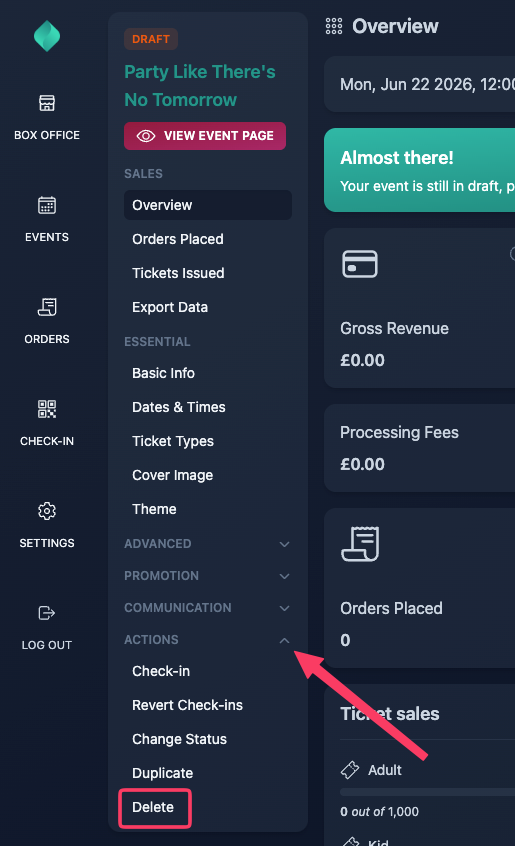Collapse the Actions section chevron
Viewport: 515px width, 846px height.
pos(284,640)
